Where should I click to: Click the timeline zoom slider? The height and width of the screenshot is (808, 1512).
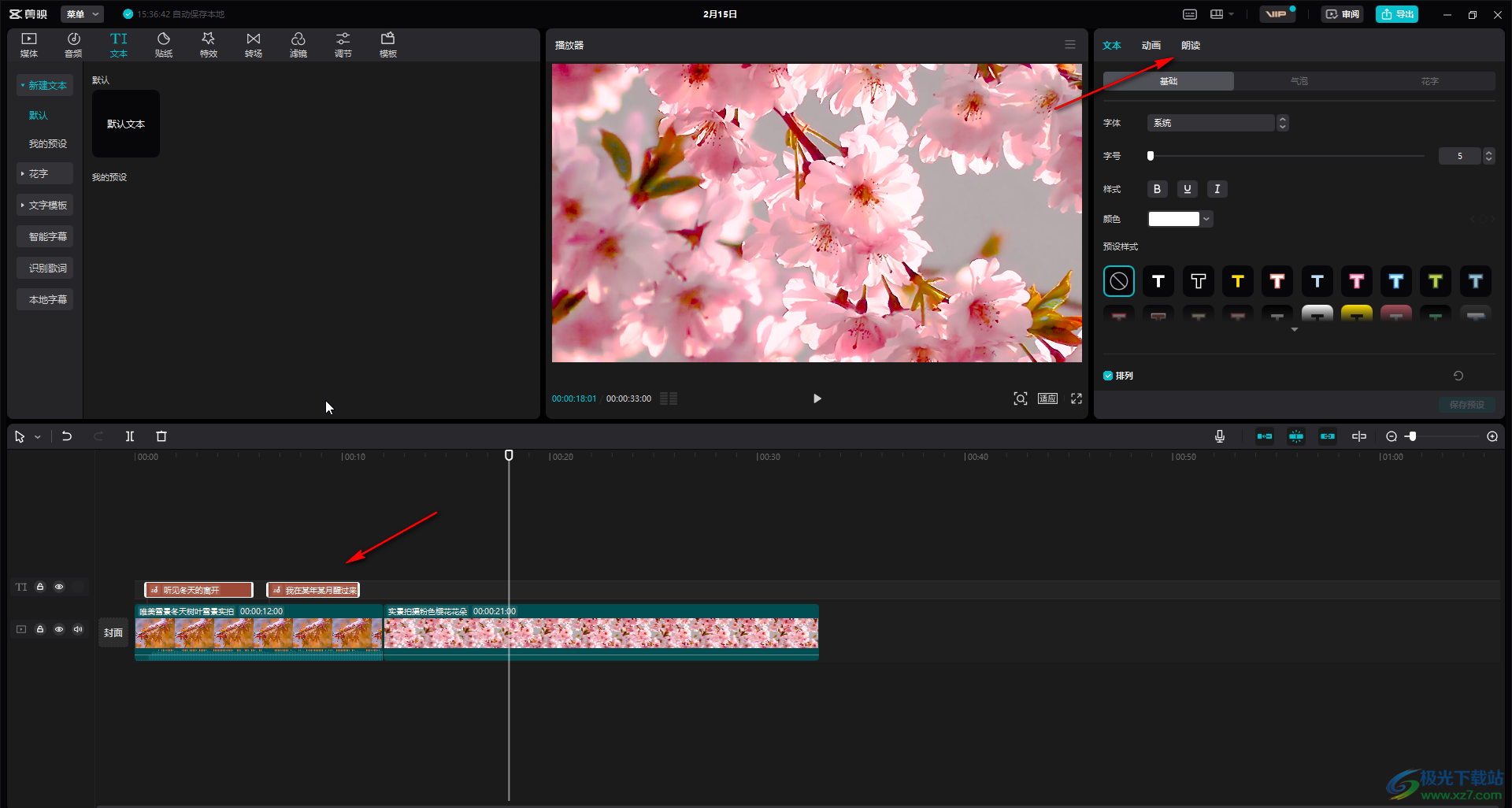click(1446, 436)
